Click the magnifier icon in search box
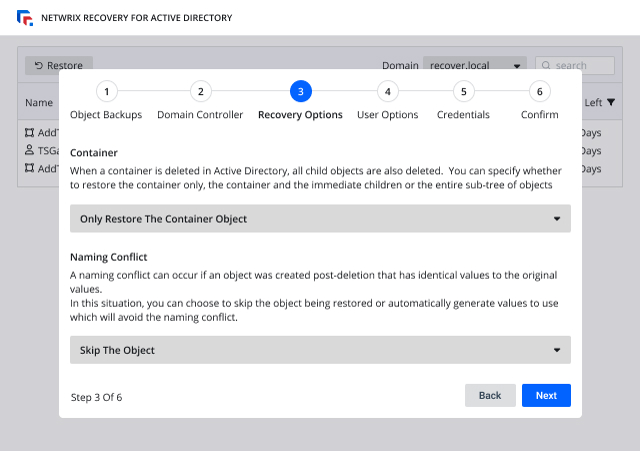Screen dimensions: 640x451 click(546, 66)
